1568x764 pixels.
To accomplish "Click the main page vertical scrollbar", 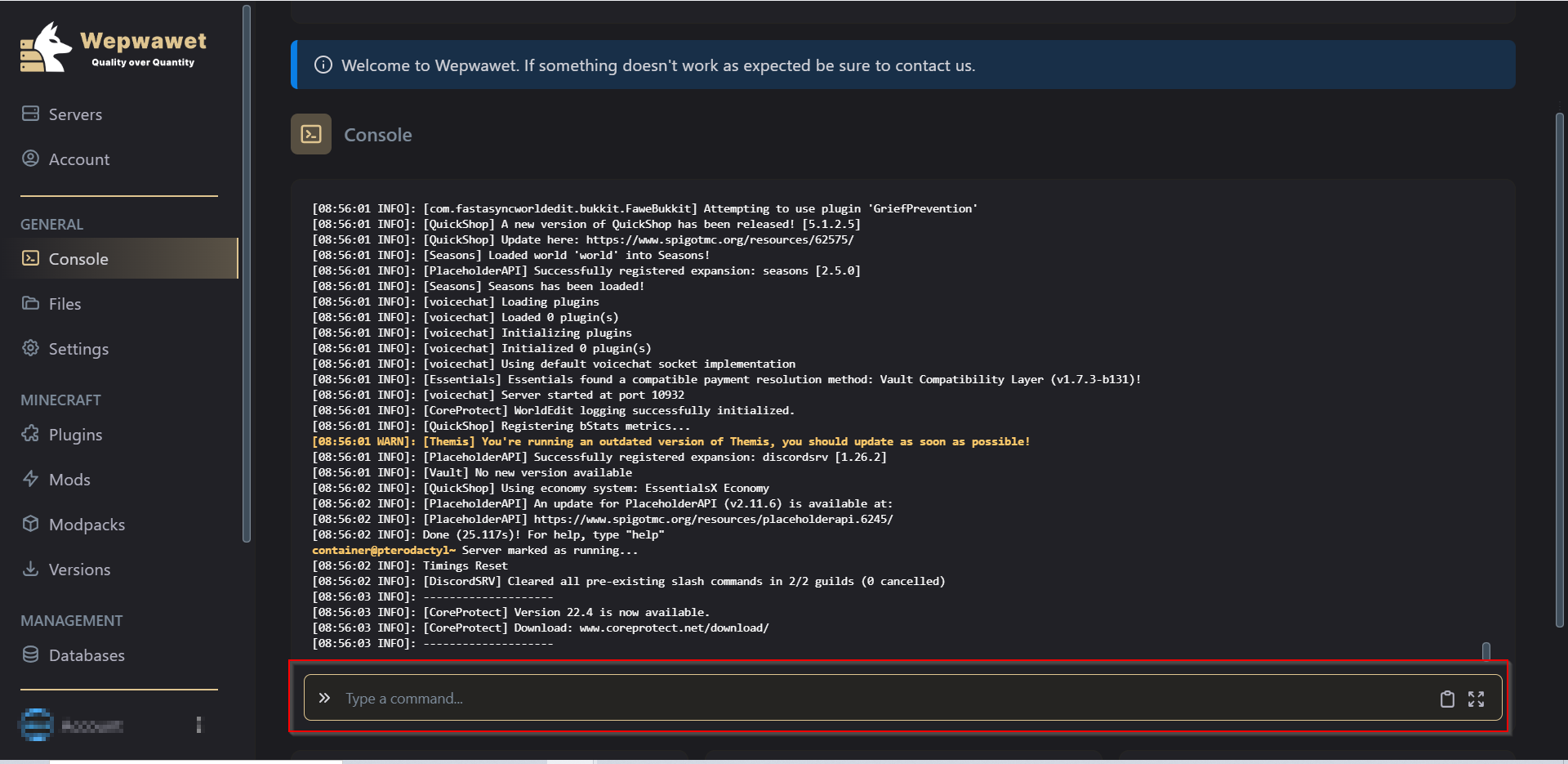I will pos(1559,370).
